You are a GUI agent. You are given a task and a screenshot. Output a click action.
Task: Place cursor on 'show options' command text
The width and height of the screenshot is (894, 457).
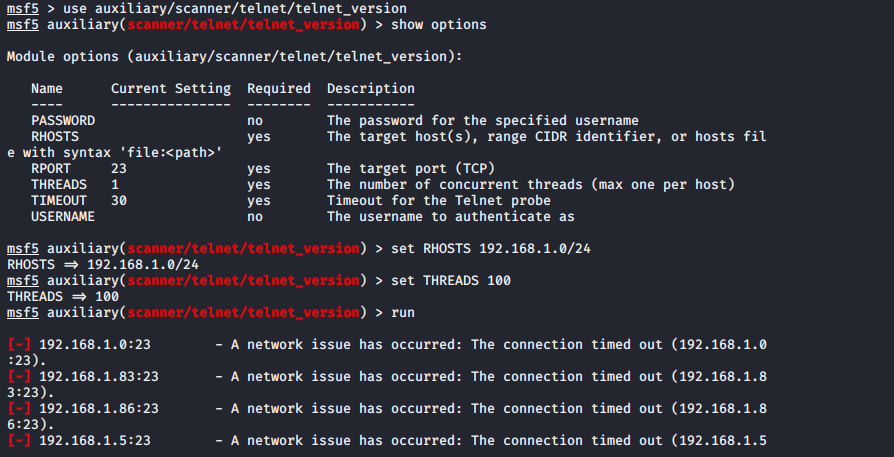[438, 25]
